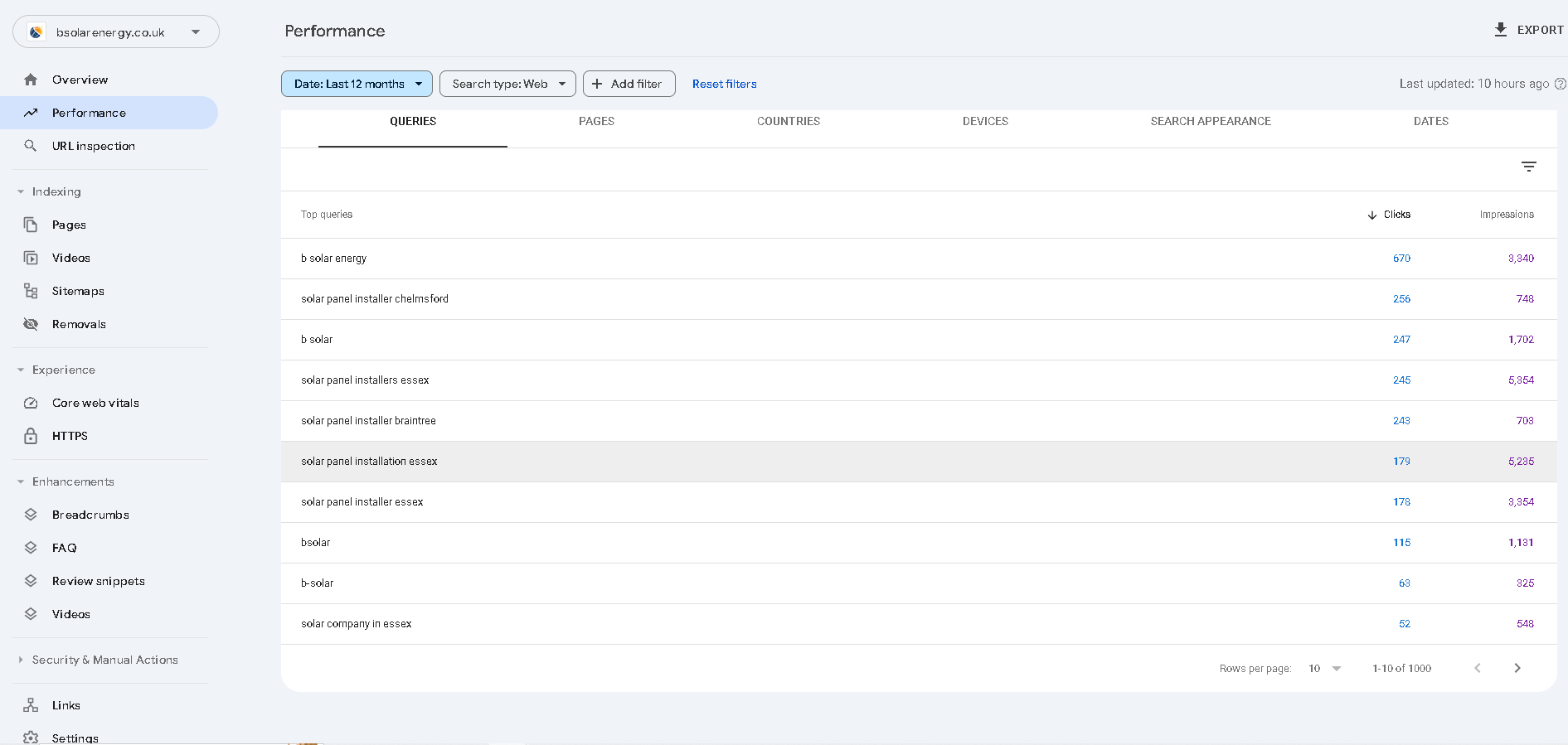Click the sort arrow beside Clicks
Image resolution: width=1568 pixels, height=745 pixels.
click(x=1372, y=215)
